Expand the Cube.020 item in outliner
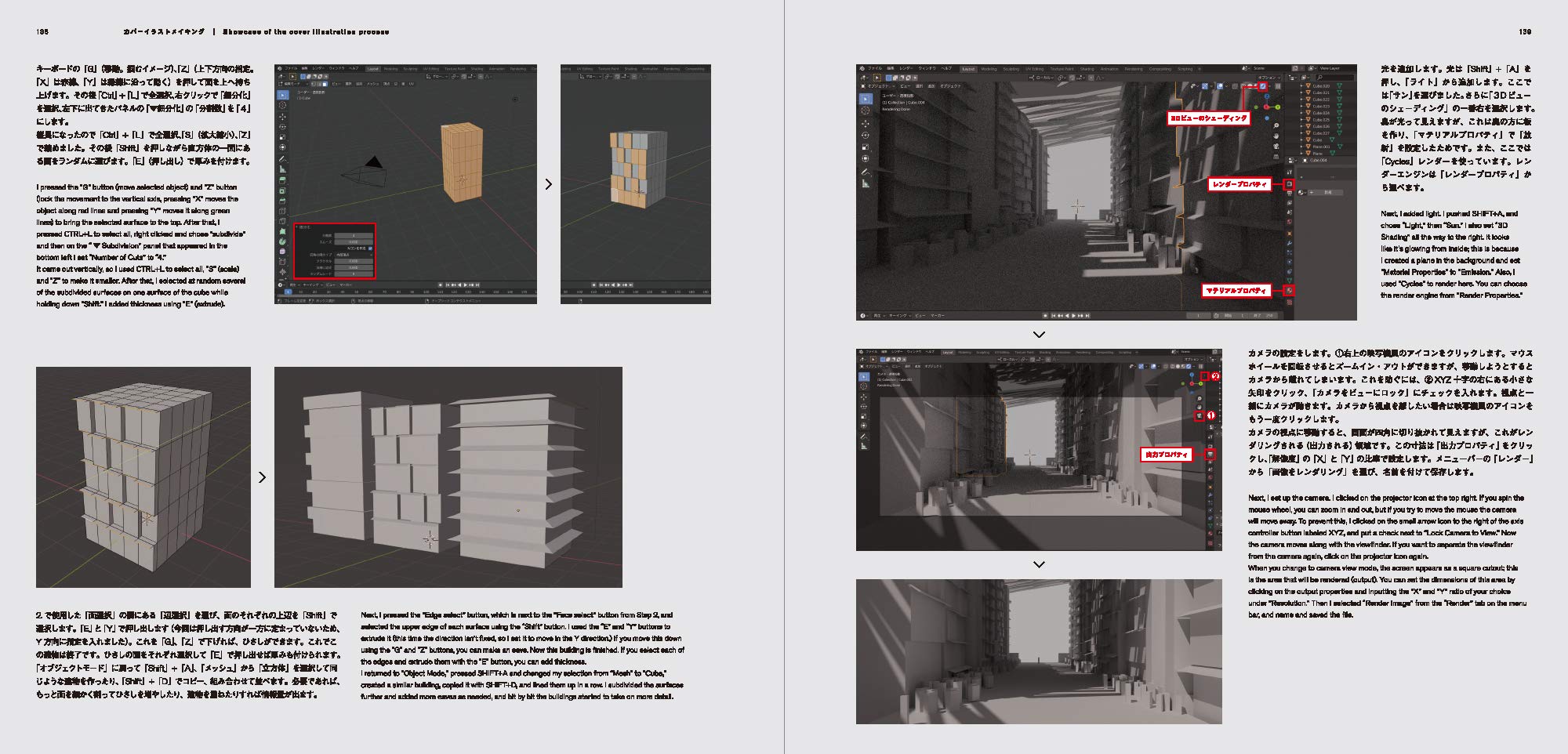 [1302, 86]
